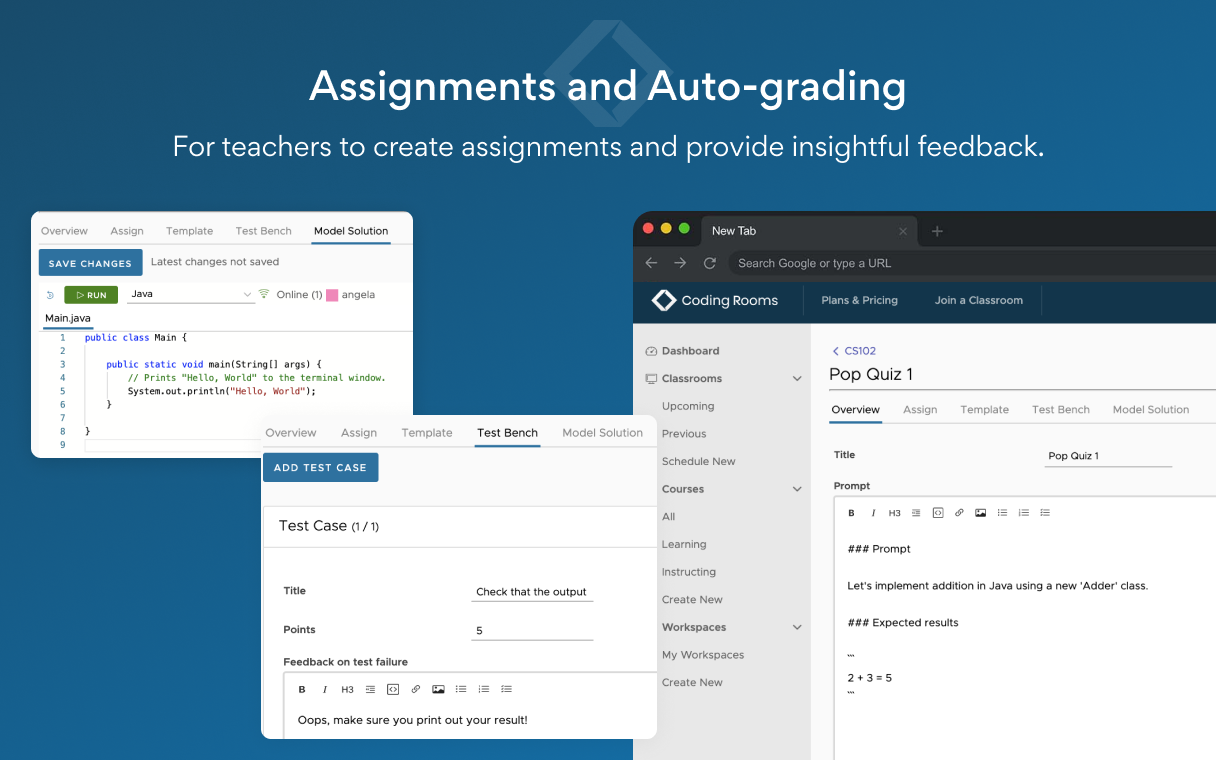Close the New Tab browser tab
Viewport: 1216px width, 760px height.
[x=903, y=231]
